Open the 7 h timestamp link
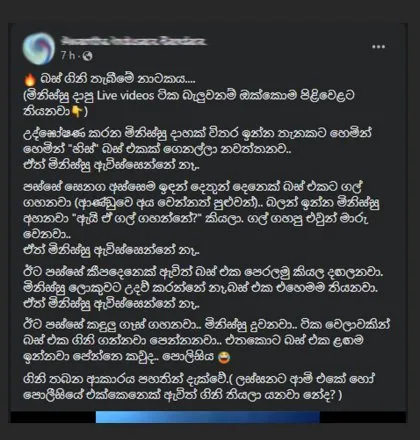Screen dimensions: 420x440 pos(68,55)
